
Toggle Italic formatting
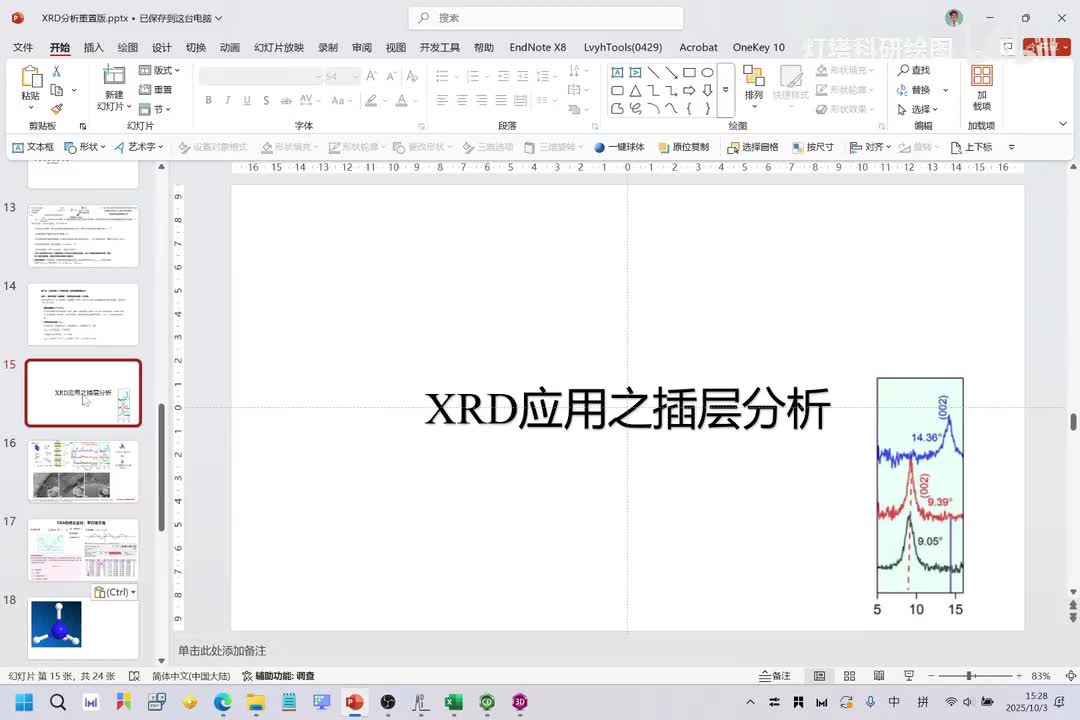click(227, 101)
